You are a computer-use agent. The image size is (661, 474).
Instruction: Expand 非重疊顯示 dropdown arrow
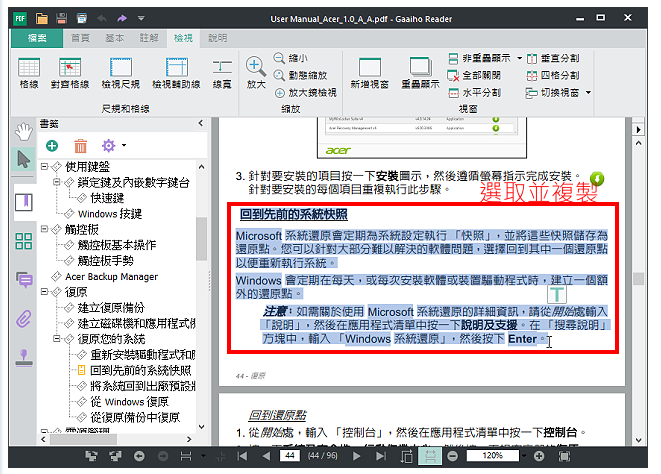pos(519,58)
